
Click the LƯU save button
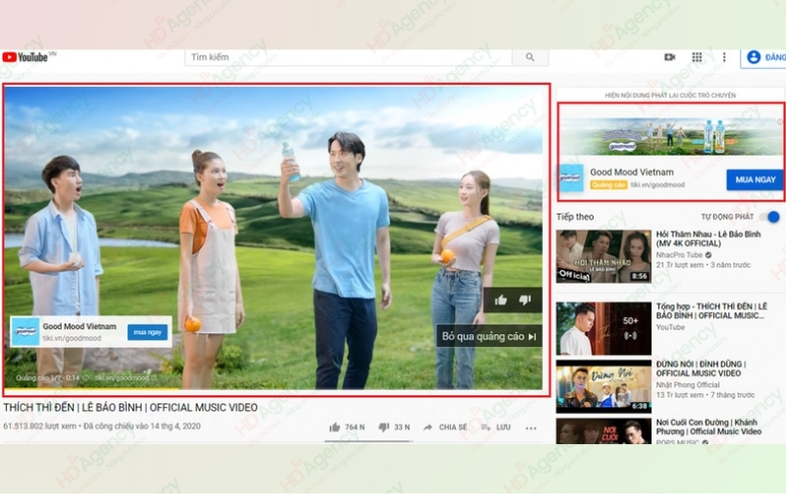(496, 427)
